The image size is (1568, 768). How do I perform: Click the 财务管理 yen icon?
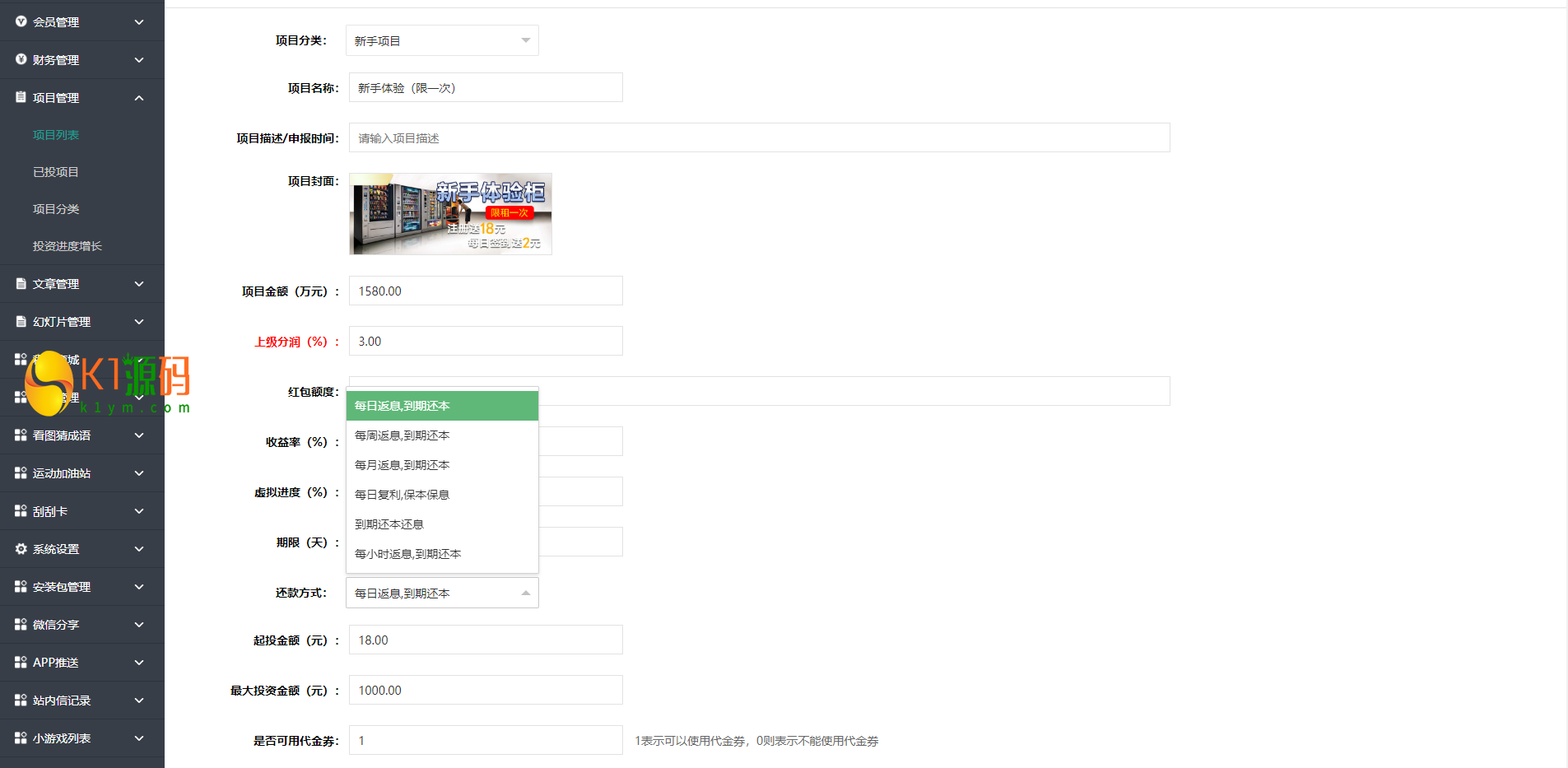pos(21,59)
